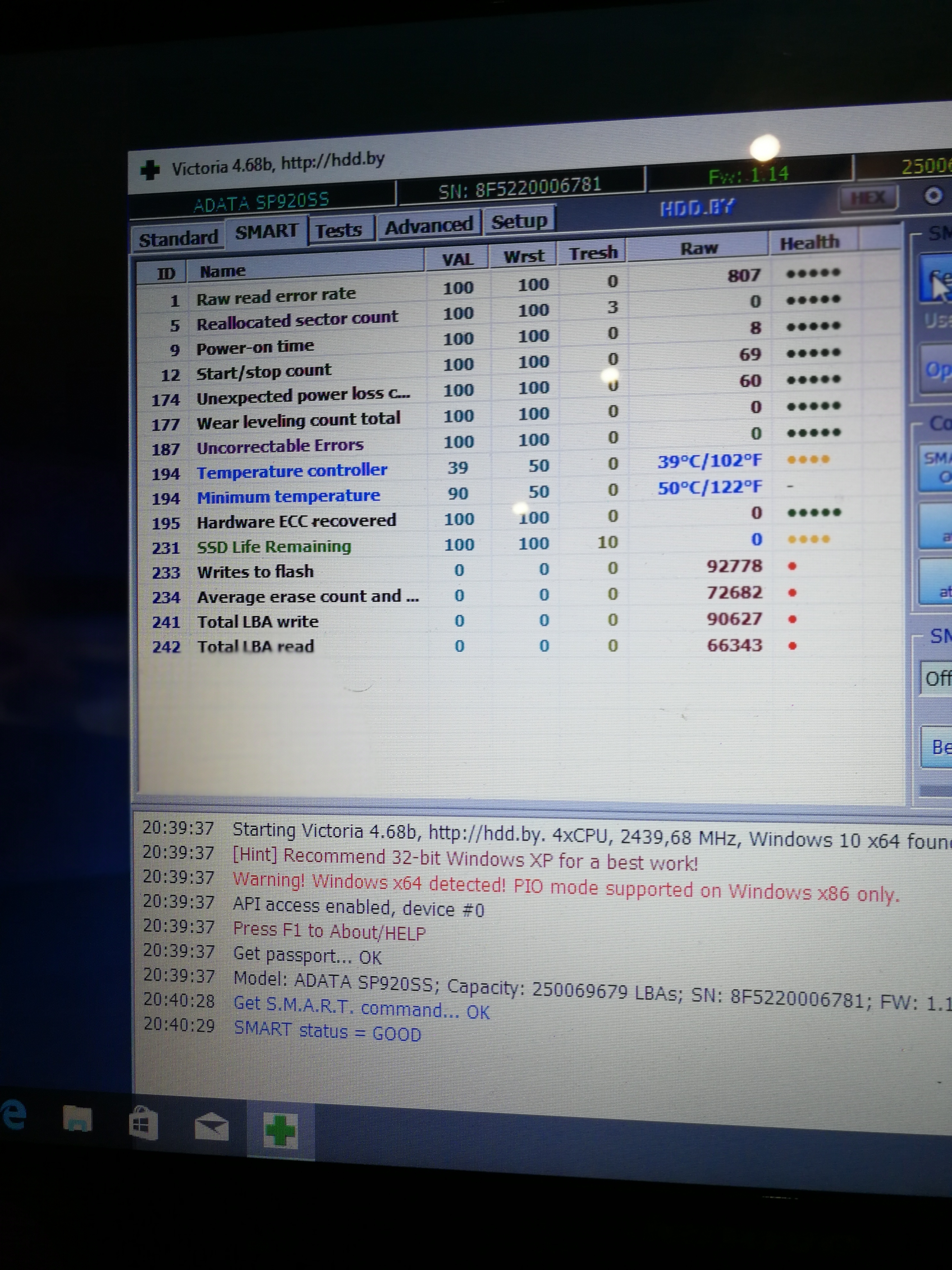Click raw value 92778
Screen dimensions: 952x1270
(x=734, y=566)
